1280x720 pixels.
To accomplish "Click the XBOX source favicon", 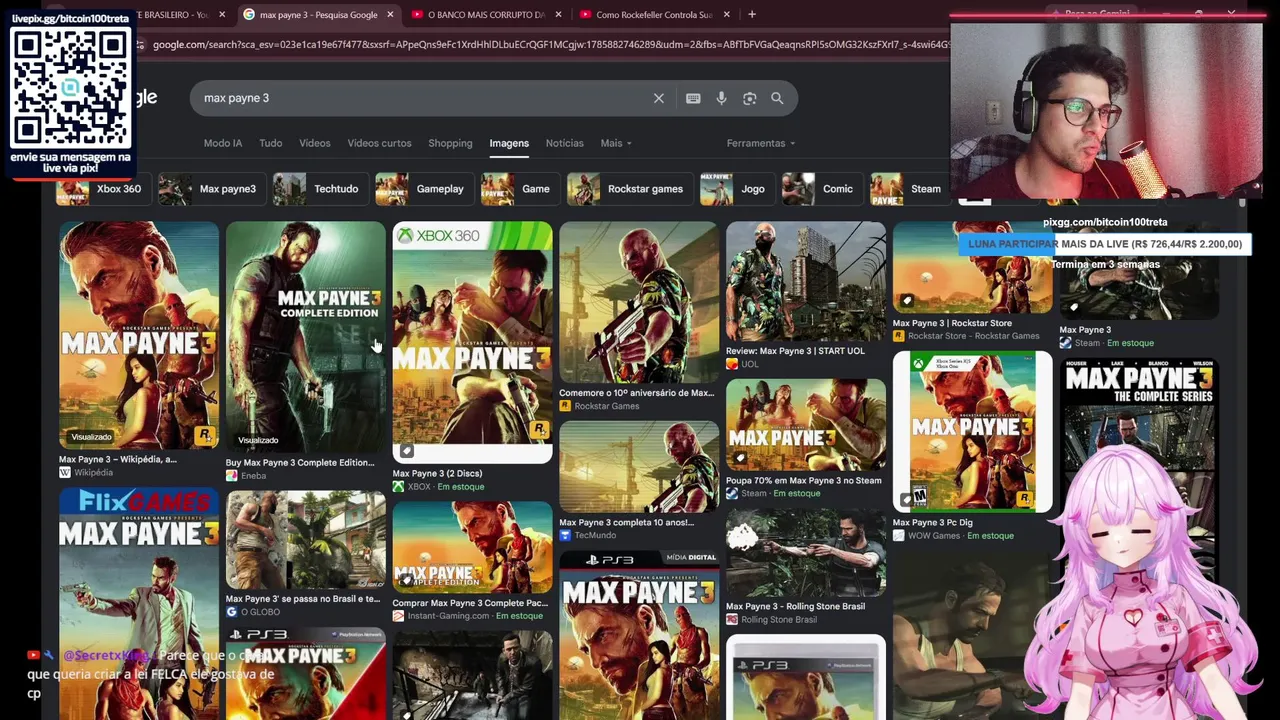I will (398, 487).
